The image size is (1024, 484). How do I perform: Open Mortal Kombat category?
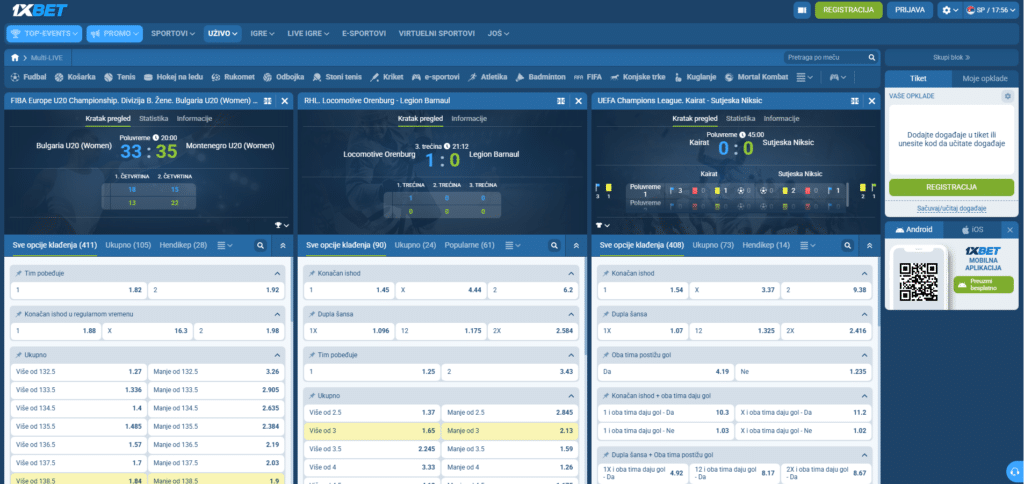coord(756,77)
